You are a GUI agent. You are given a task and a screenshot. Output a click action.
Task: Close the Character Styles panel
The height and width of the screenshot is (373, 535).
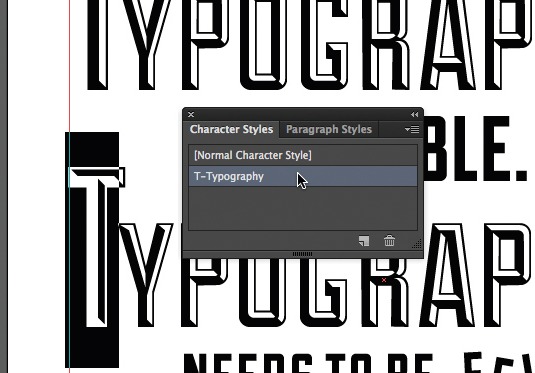191,114
